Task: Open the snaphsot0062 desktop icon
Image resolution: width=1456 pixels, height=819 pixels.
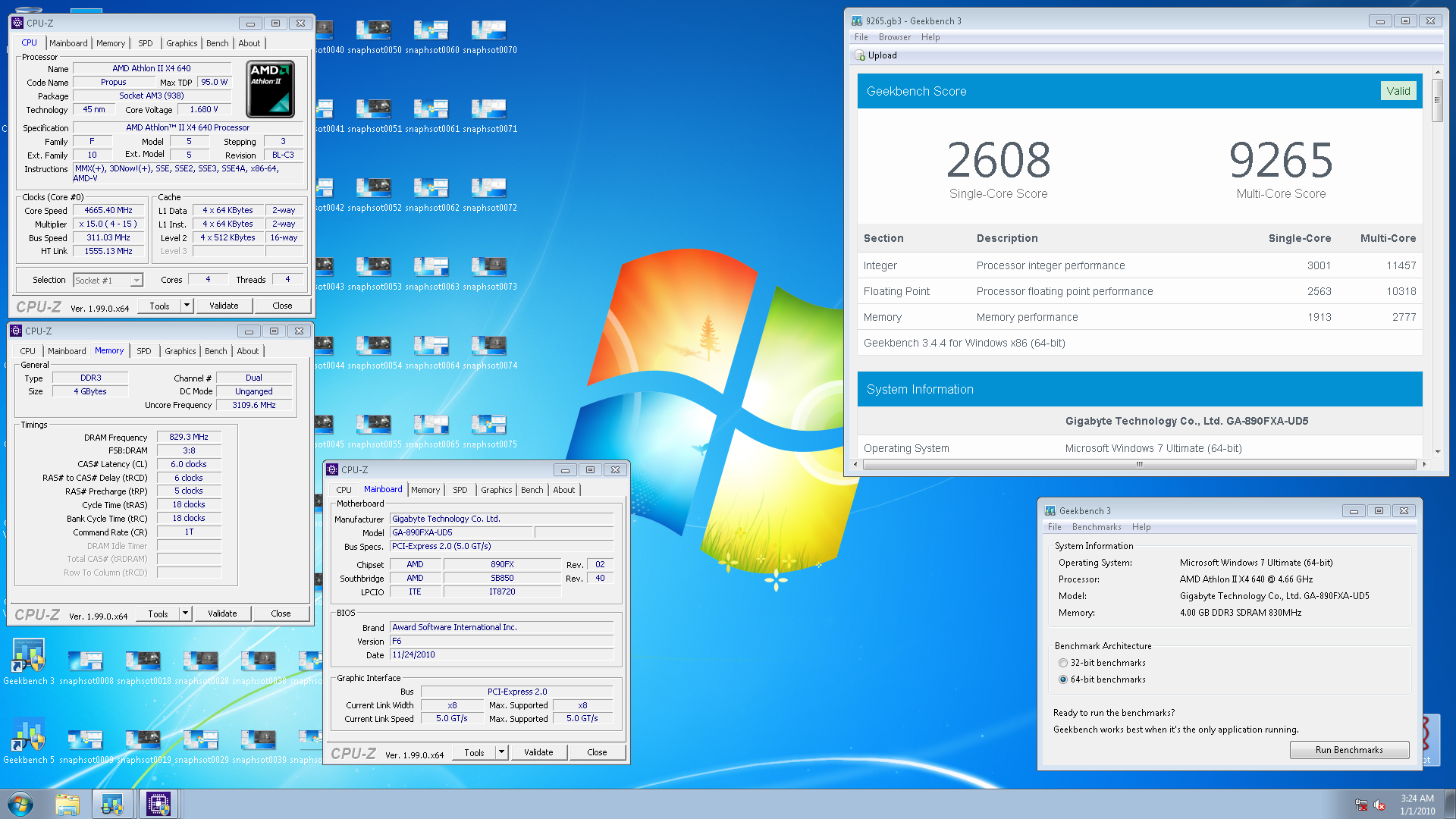Action: [432, 196]
